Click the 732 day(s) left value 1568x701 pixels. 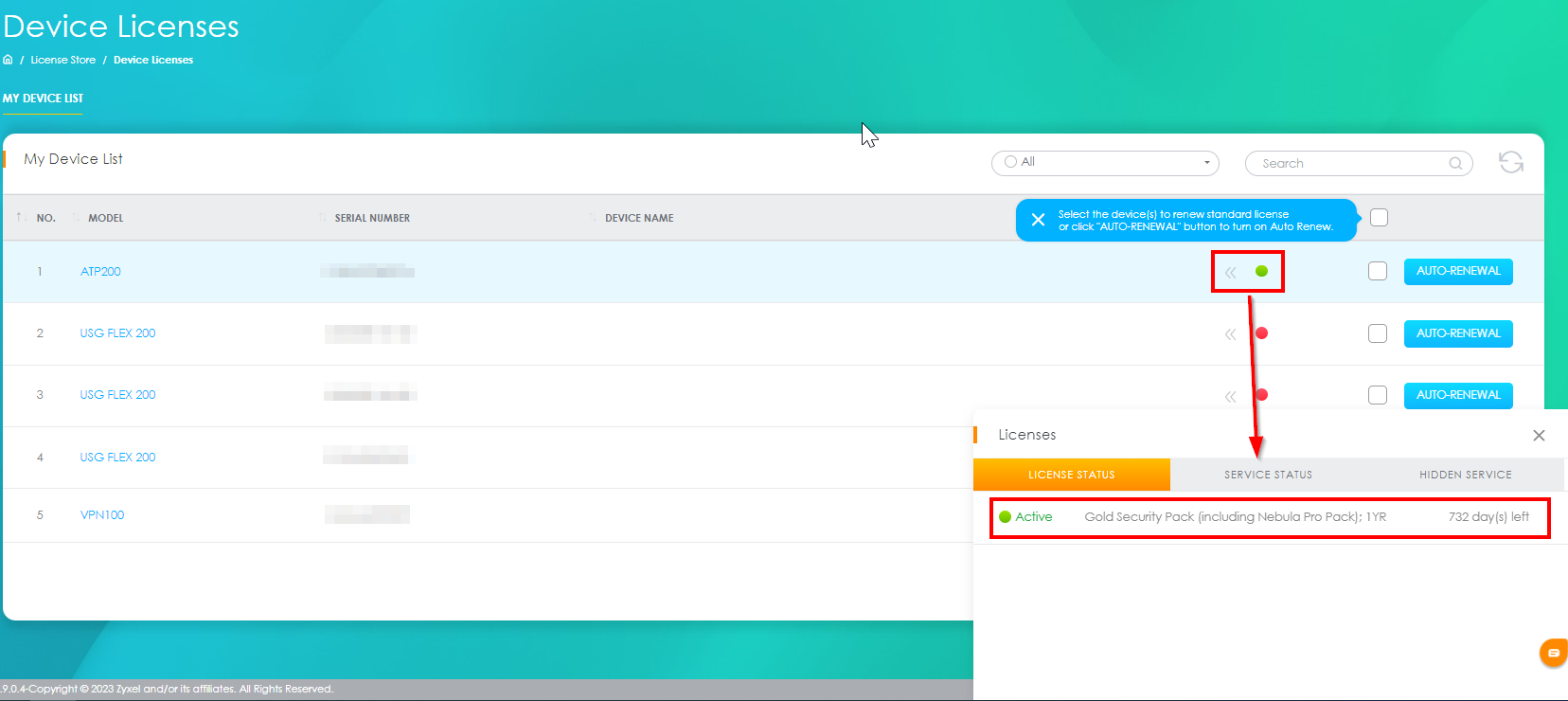[x=1488, y=517]
